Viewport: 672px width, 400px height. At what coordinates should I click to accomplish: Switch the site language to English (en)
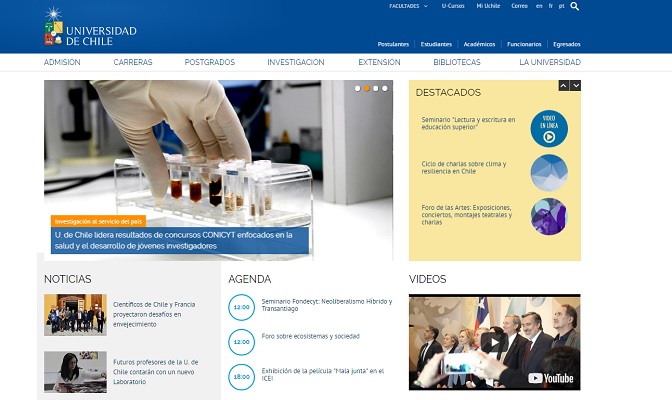[539, 6]
